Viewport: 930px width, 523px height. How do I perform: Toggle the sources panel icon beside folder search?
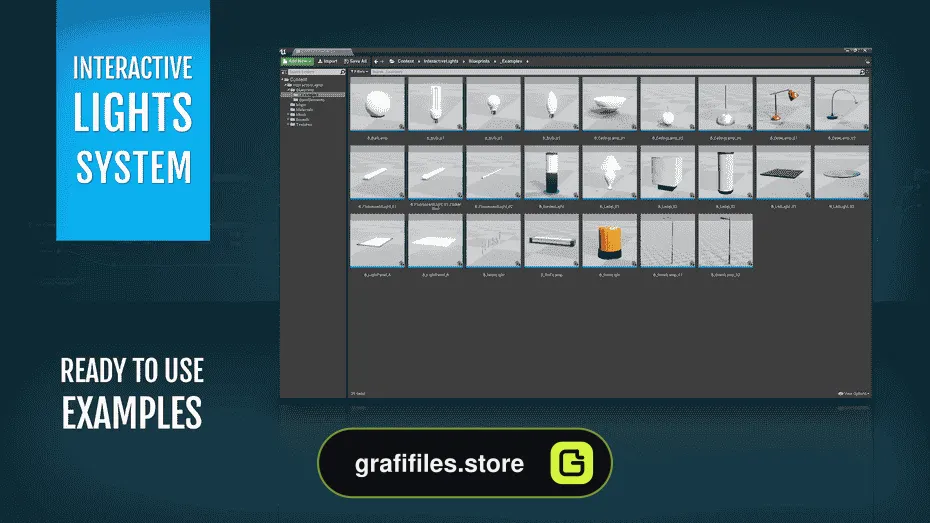point(284,72)
